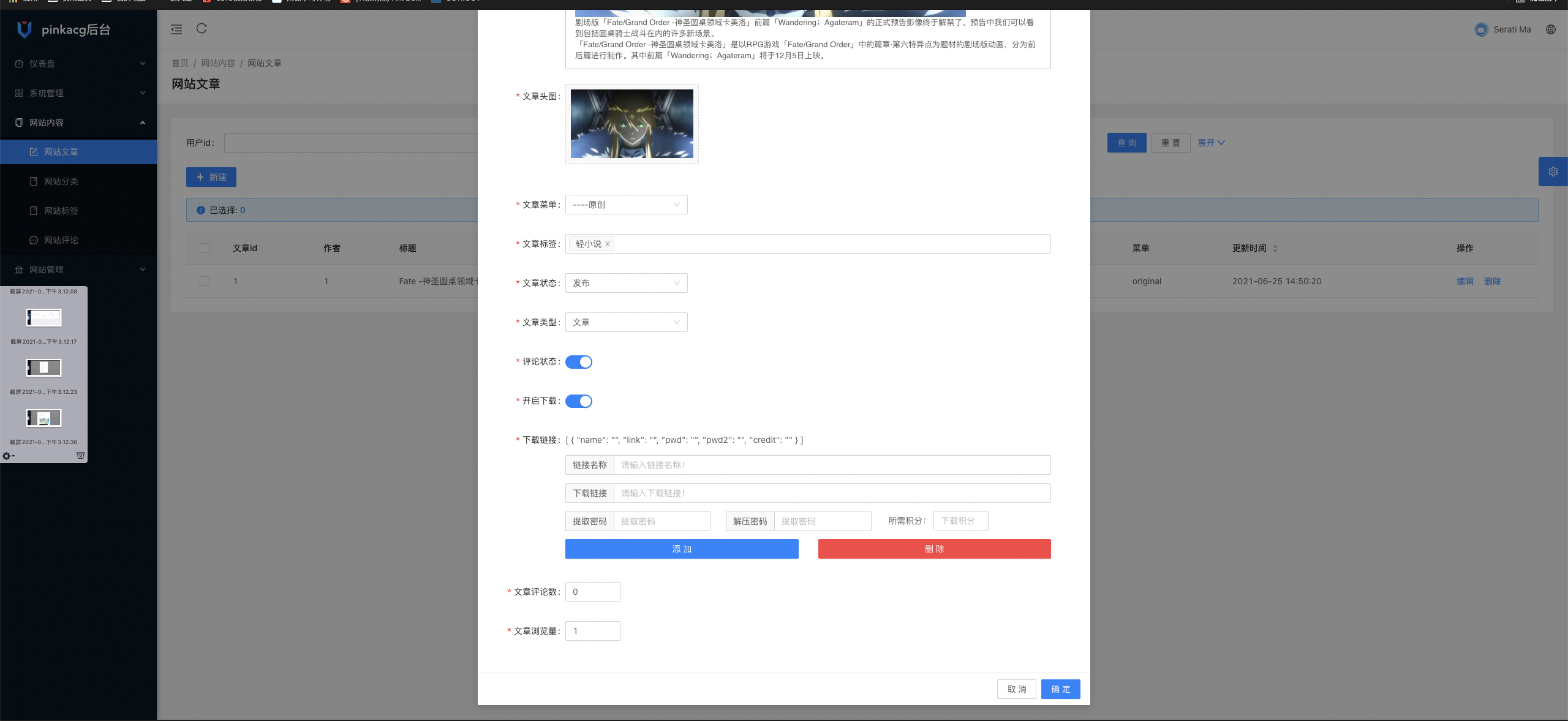Toggle the 开启下载 switch
The height and width of the screenshot is (721, 1568).
[578, 401]
